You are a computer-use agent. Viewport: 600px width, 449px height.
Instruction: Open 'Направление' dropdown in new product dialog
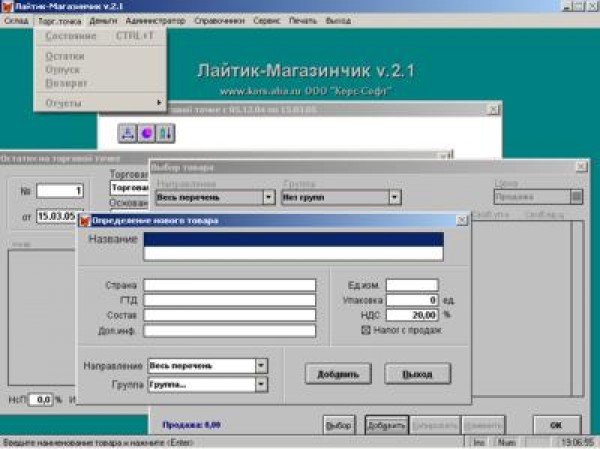pos(261,366)
